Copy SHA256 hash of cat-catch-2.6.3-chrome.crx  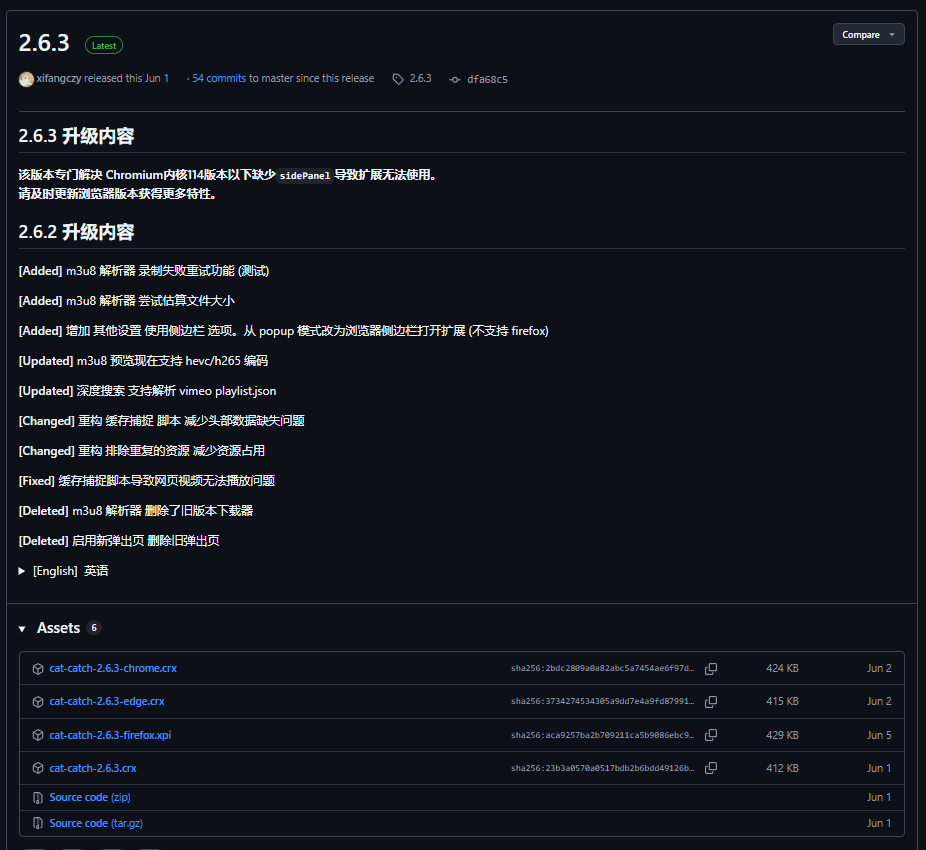(x=711, y=668)
